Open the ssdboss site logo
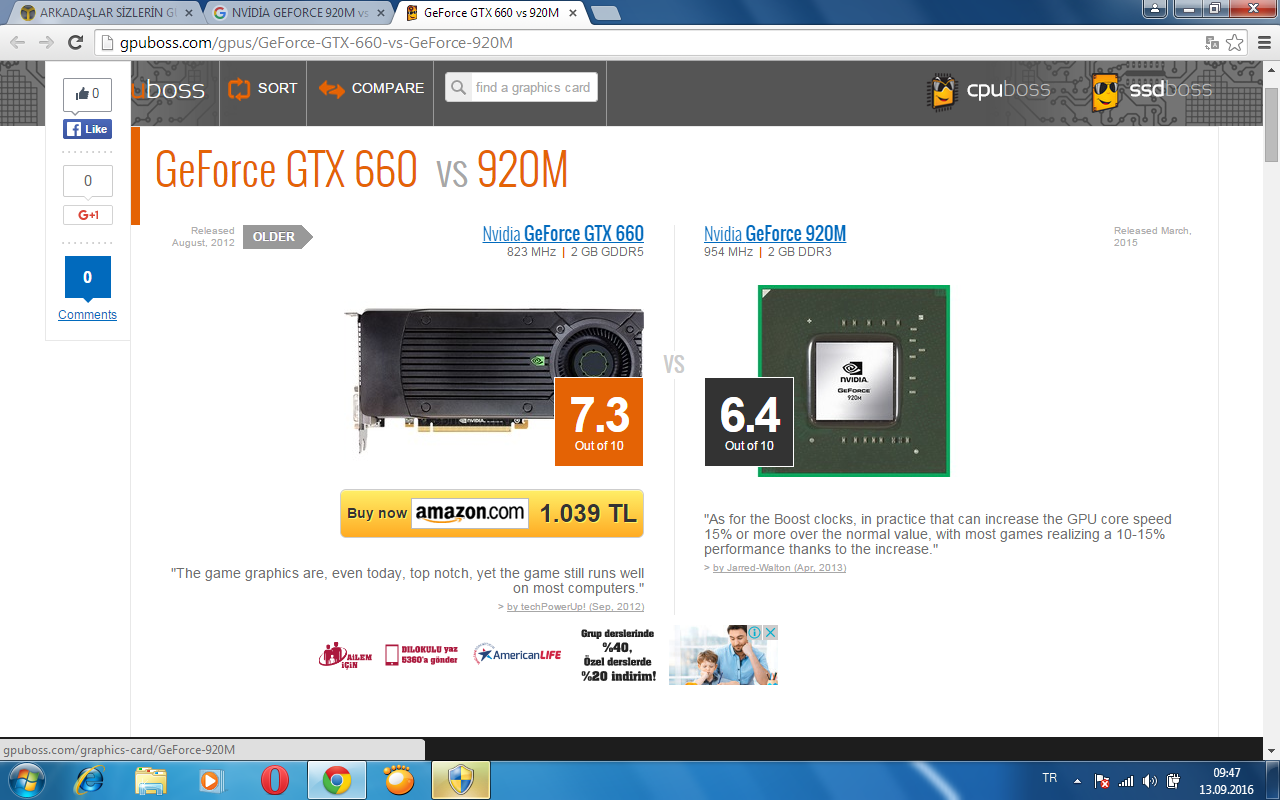This screenshot has height=800, width=1280. point(1152,91)
